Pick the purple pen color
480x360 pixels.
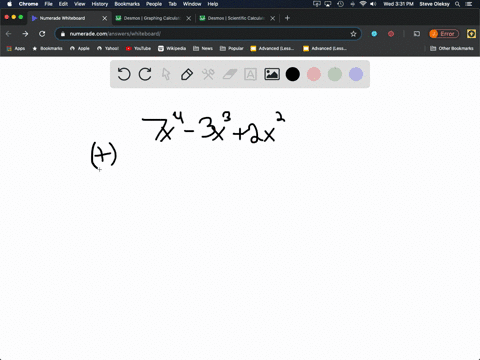pyautogui.click(x=356, y=74)
